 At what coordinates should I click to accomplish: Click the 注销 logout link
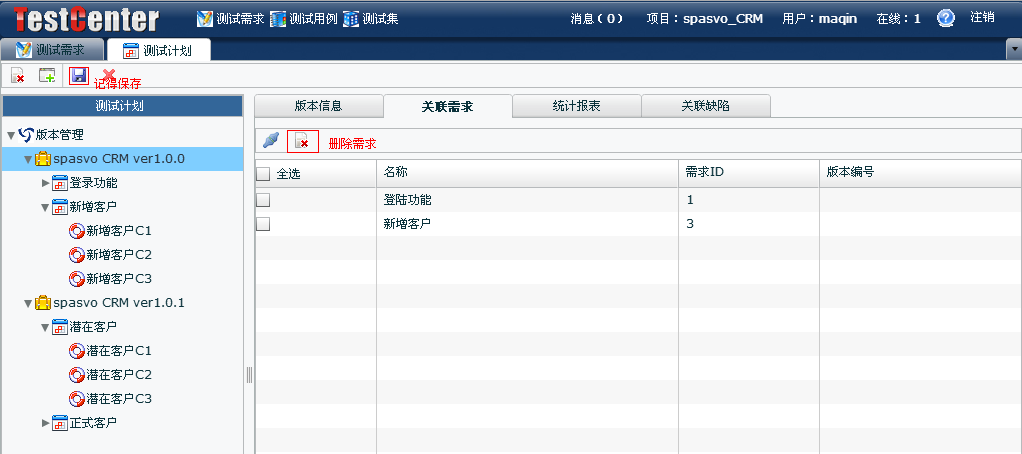pos(982,18)
